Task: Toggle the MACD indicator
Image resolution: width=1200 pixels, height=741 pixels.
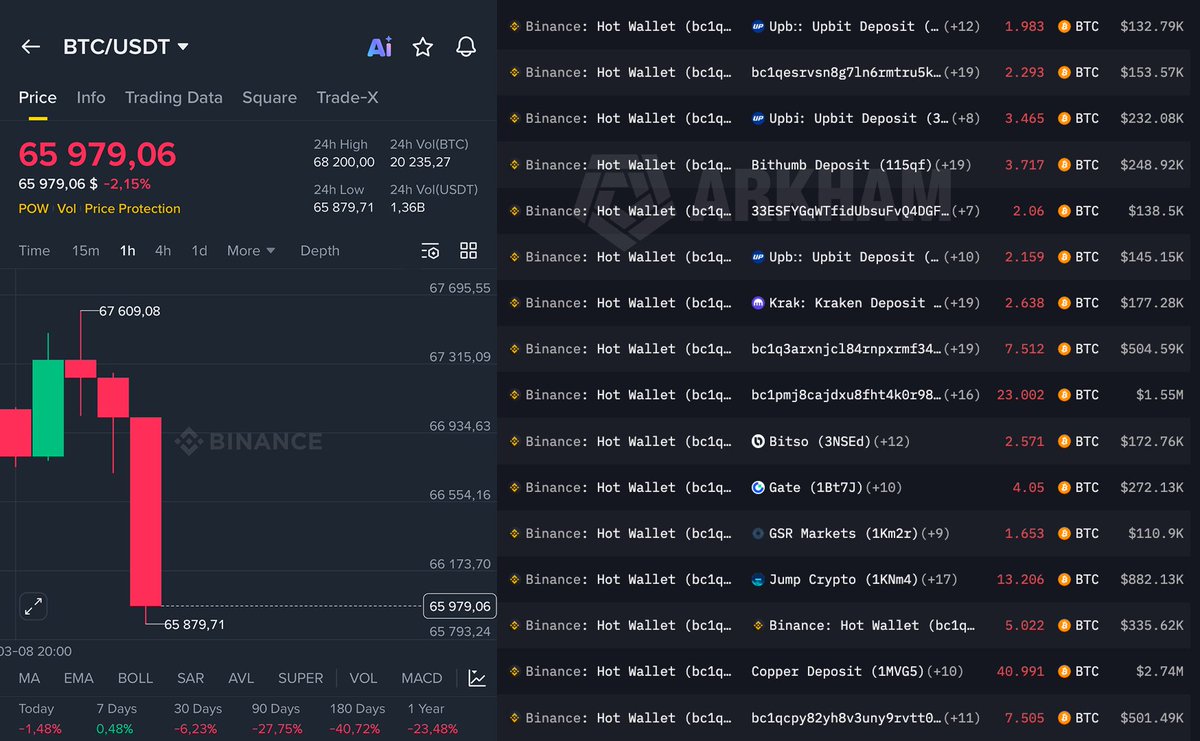Action: (422, 678)
